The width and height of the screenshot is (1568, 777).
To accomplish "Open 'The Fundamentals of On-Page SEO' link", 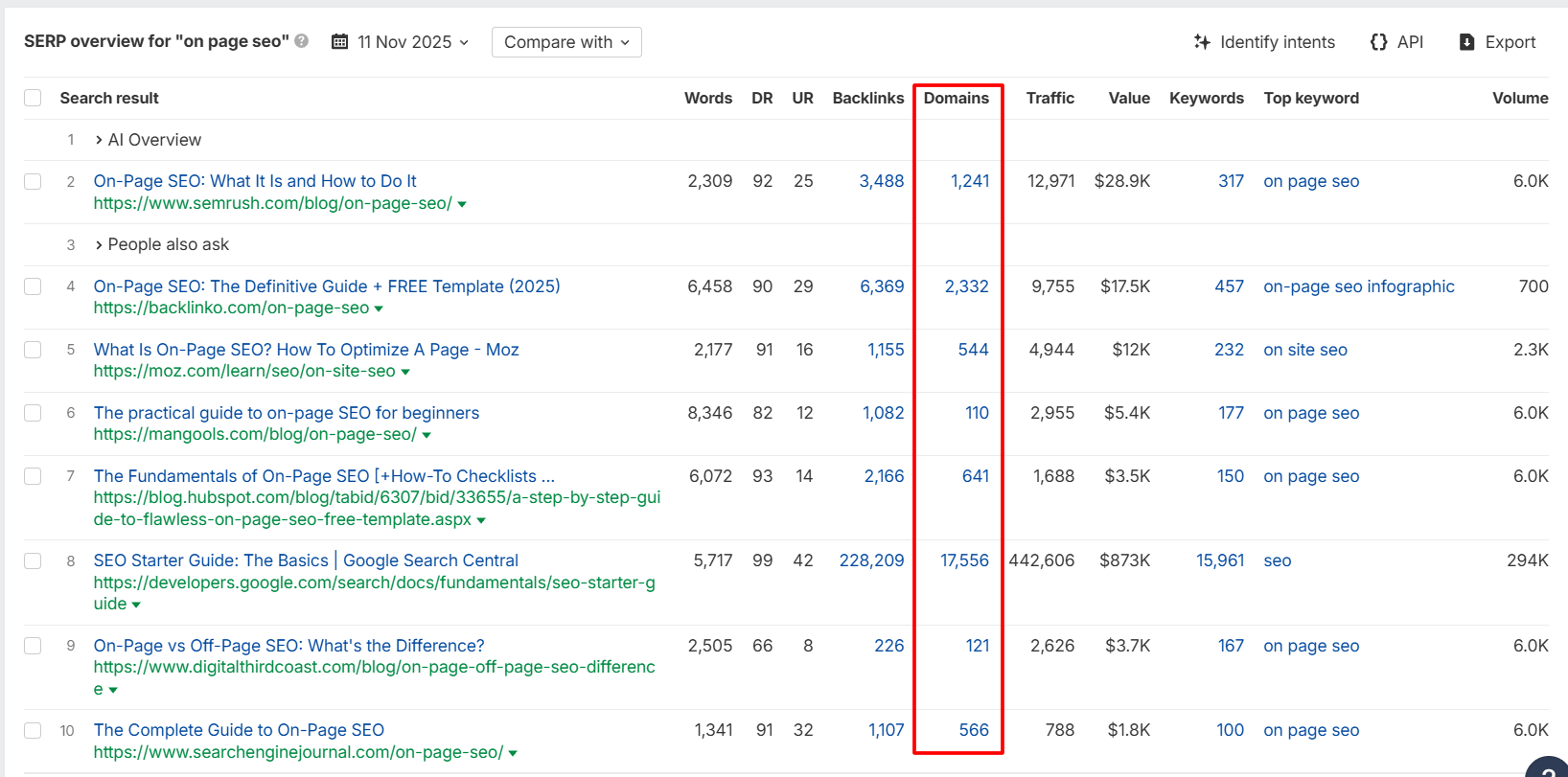I will click(x=324, y=476).
